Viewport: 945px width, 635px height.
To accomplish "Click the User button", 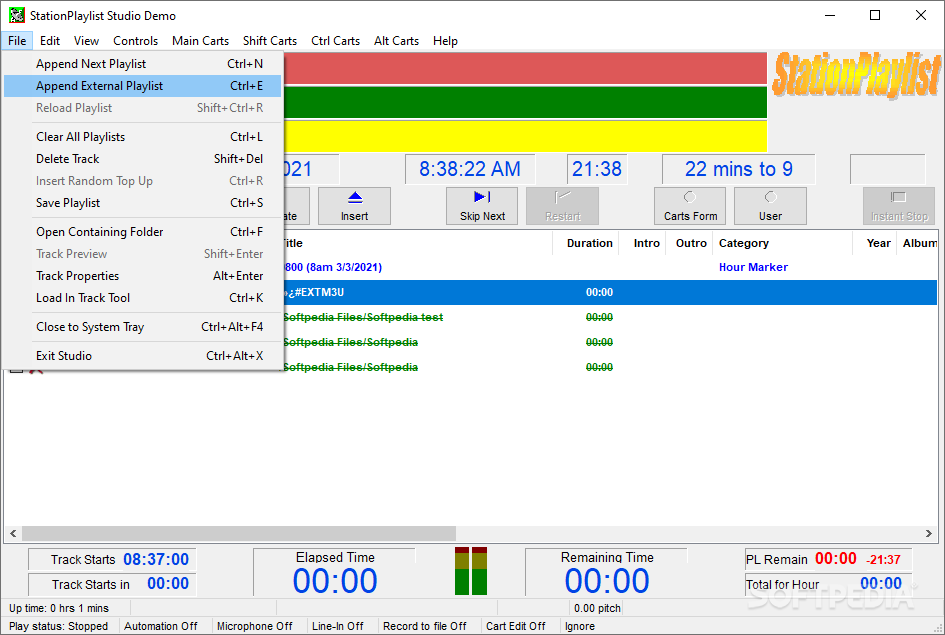I will point(770,206).
